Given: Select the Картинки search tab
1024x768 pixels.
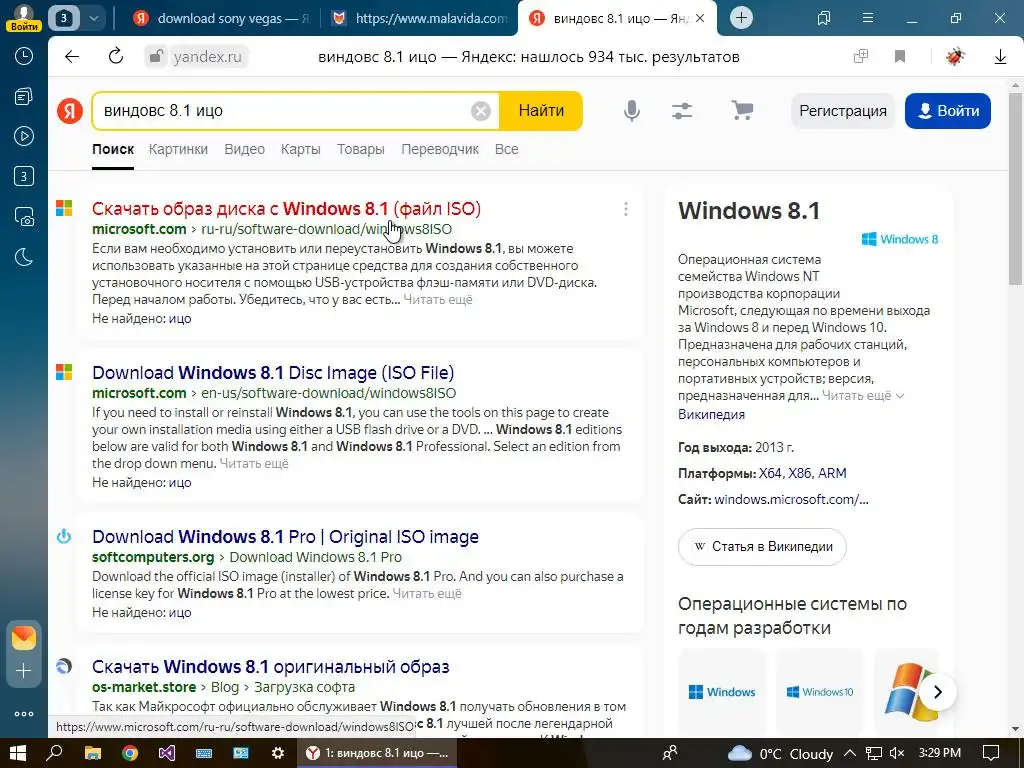Looking at the screenshot, I should pos(178,149).
